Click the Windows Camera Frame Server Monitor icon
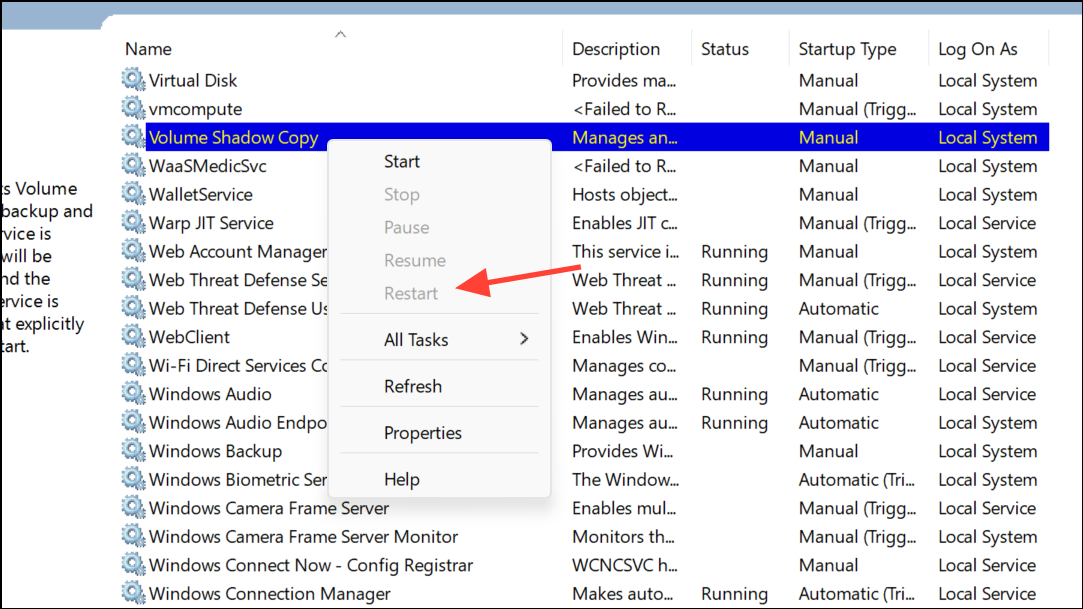1083x609 pixels. (x=133, y=536)
